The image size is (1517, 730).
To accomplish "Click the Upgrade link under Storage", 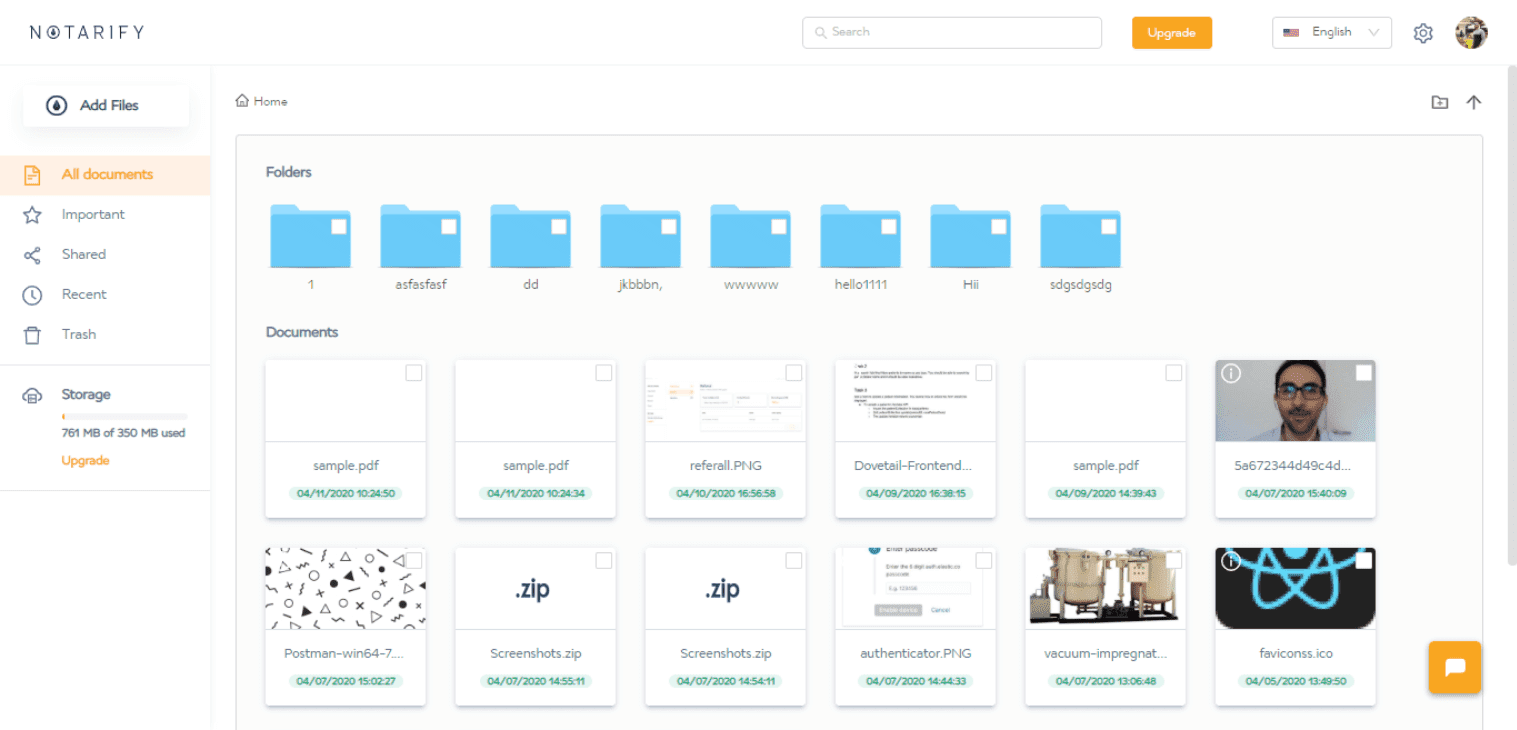I will [85, 460].
